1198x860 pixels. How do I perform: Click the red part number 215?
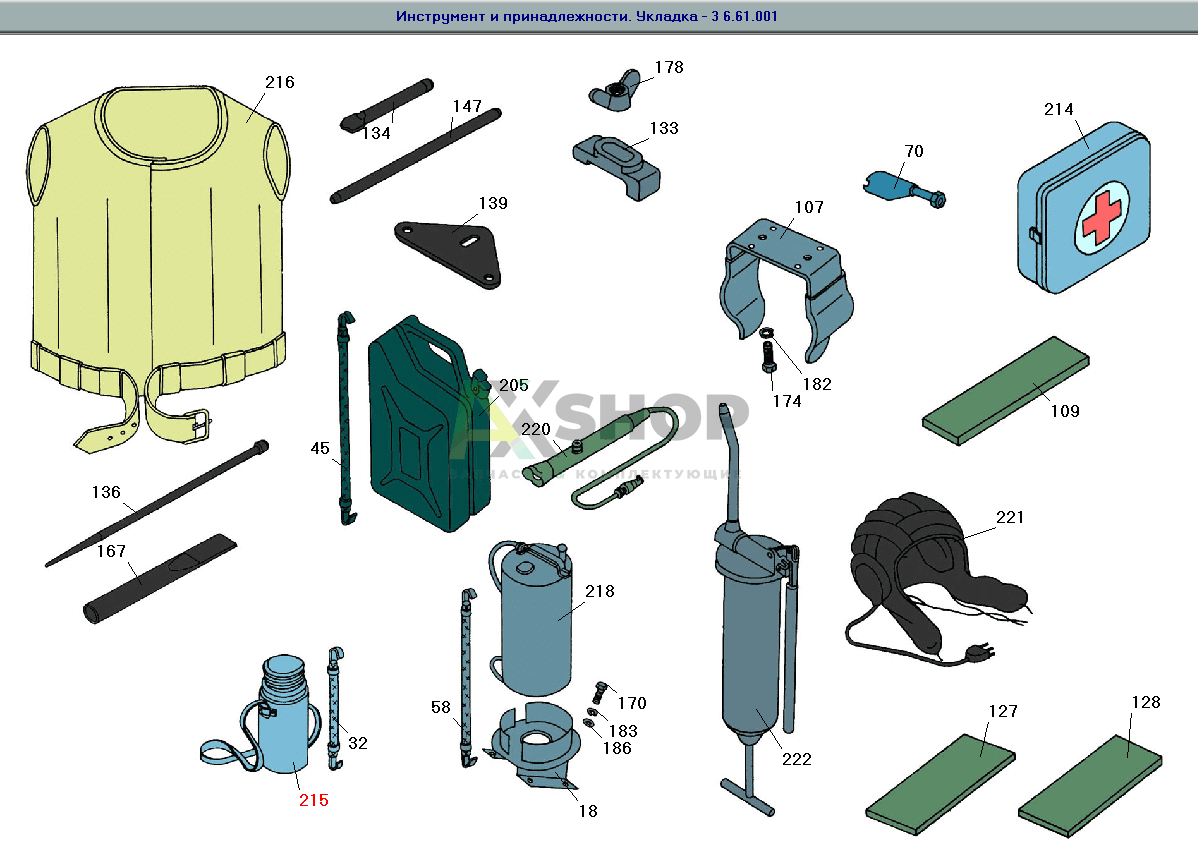[313, 800]
